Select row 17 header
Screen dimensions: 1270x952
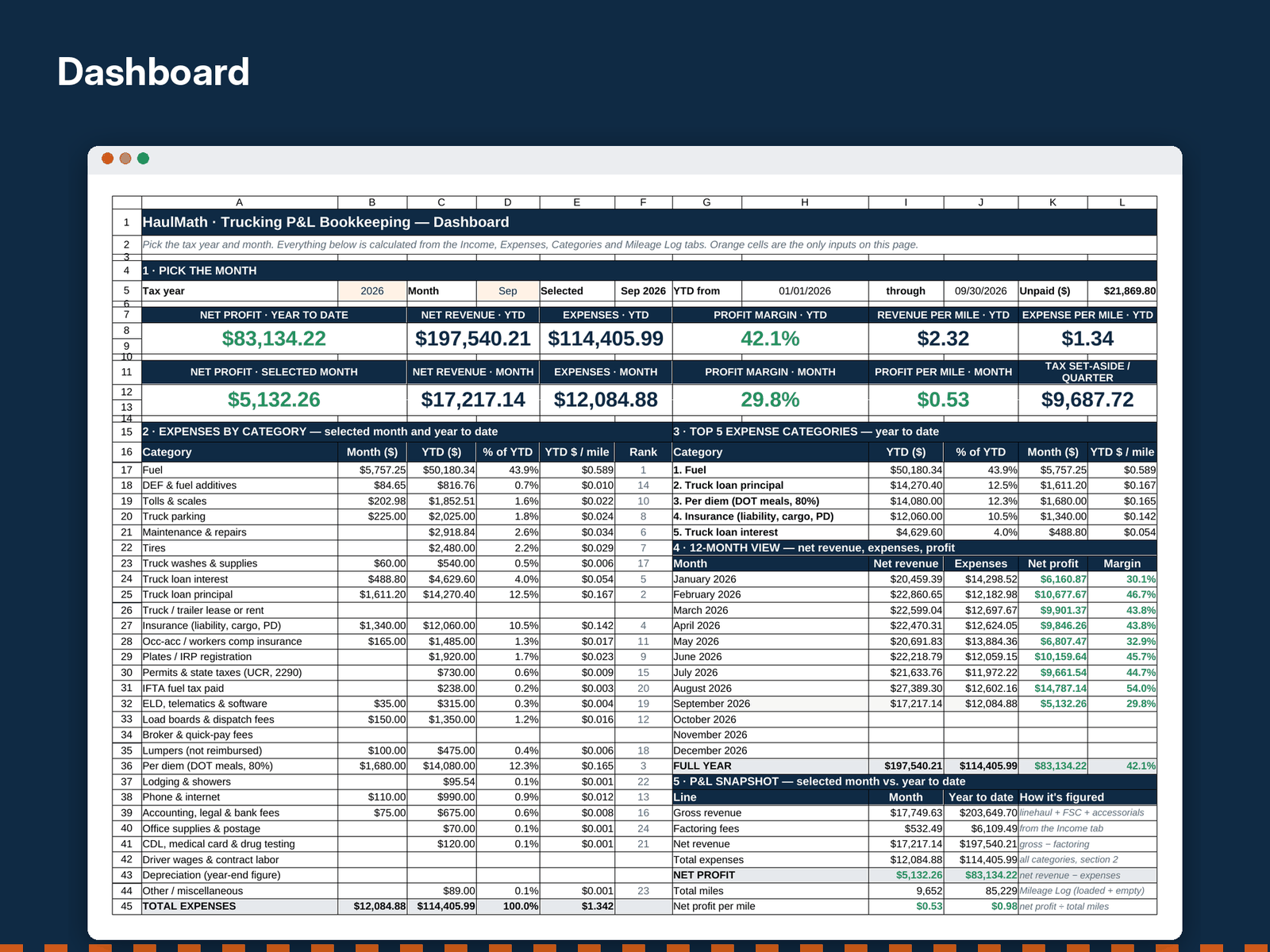click(127, 470)
